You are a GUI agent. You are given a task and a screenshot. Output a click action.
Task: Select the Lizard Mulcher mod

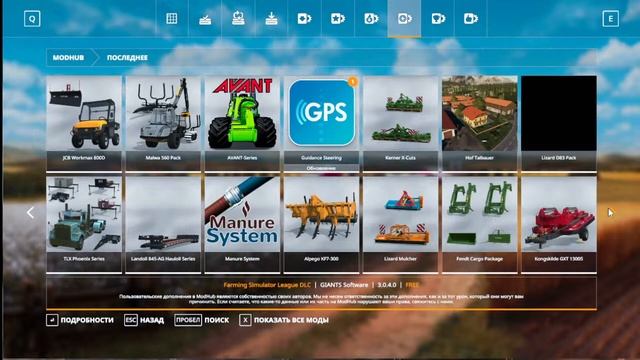(401, 224)
